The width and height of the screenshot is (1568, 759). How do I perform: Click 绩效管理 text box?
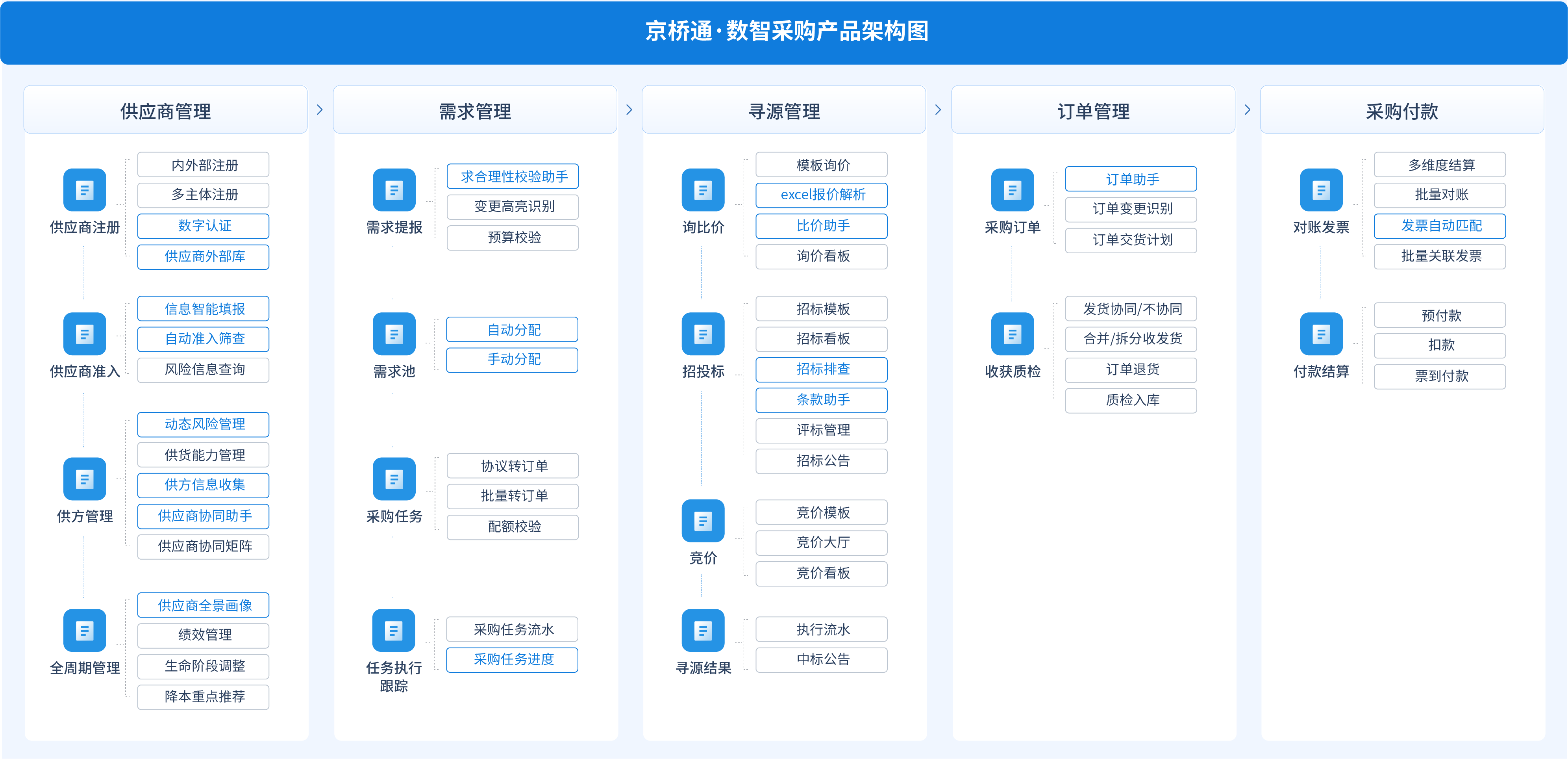pyautogui.click(x=203, y=635)
